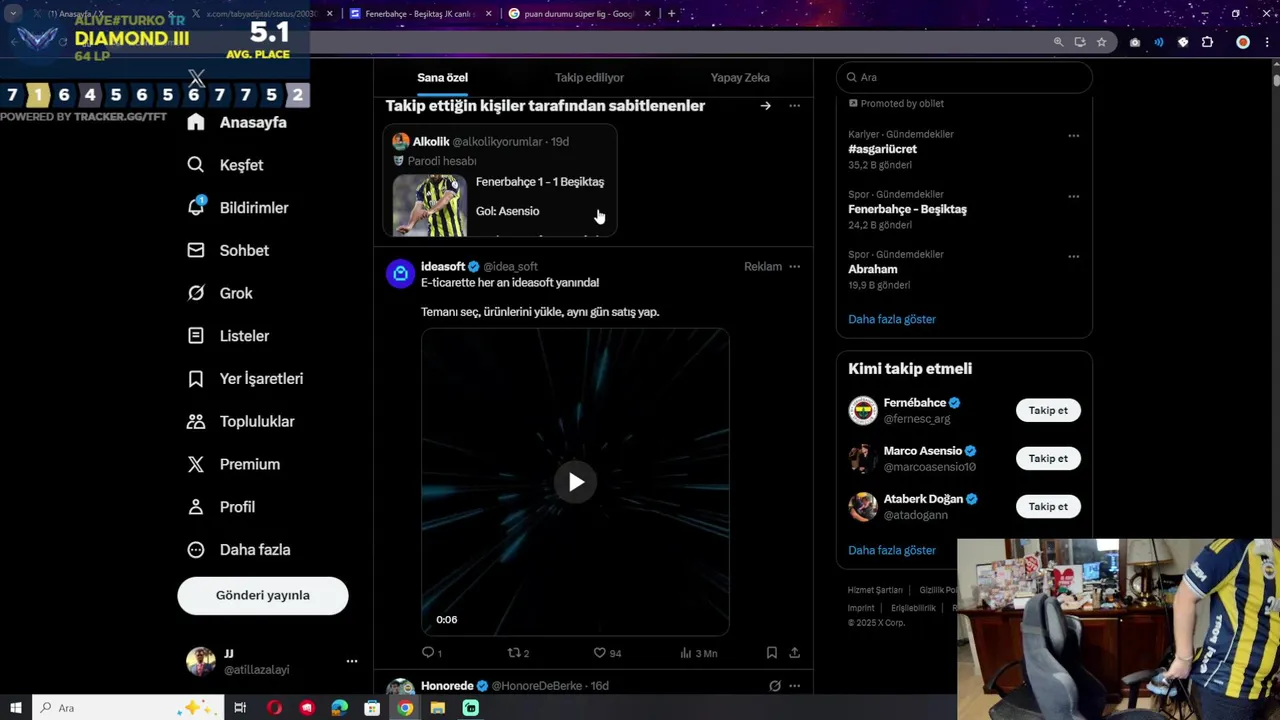Open Anasayfa from the sidebar
This screenshot has width=1280, height=720.
click(x=237, y=122)
